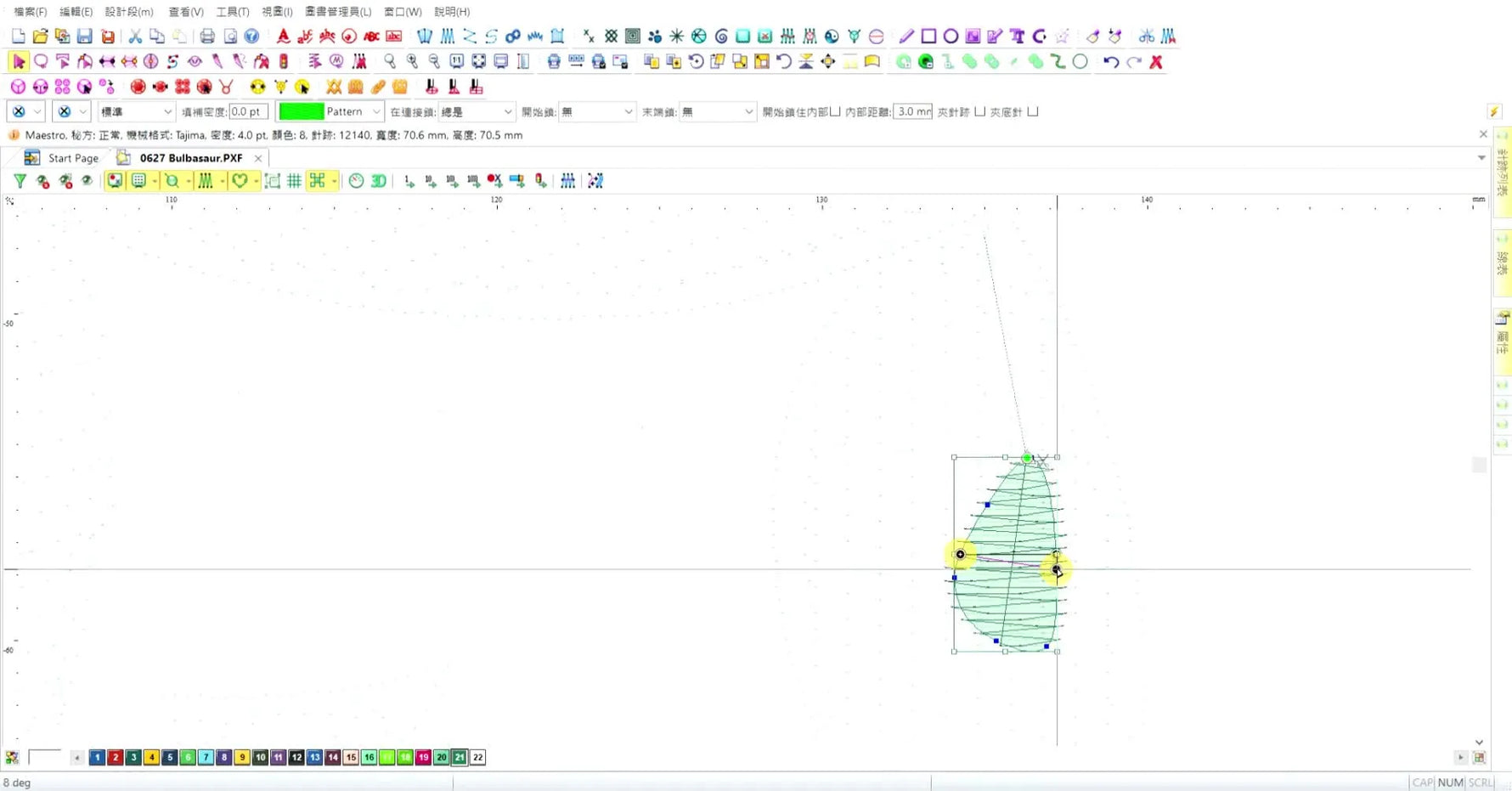
Task: Click the green pattern color preview swatch
Action: coord(302,111)
